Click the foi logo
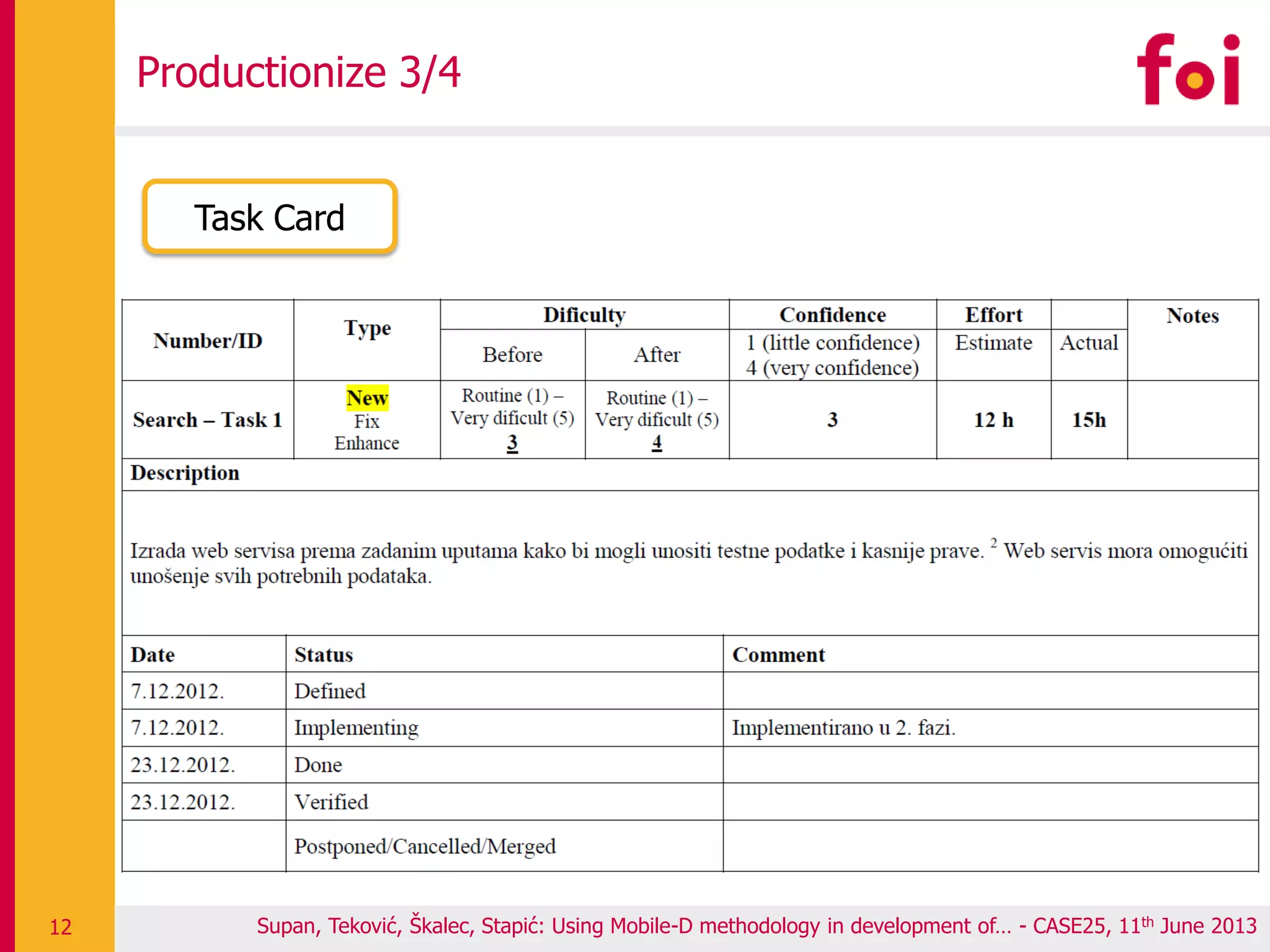1270x952 pixels. [x=1188, y=69]
